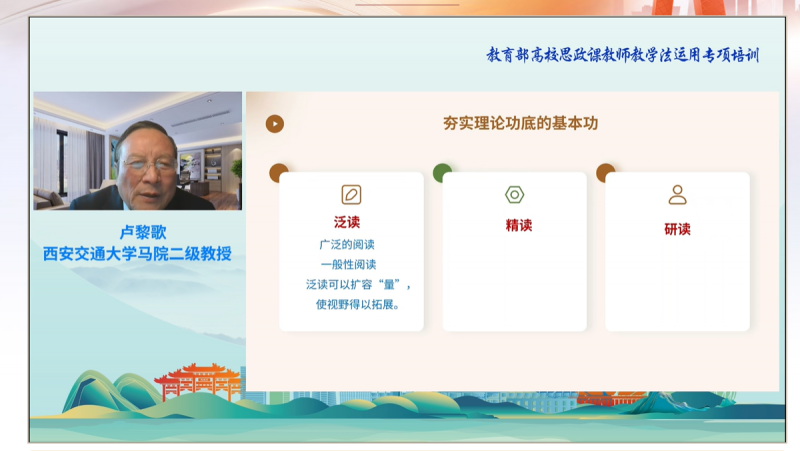Select the 精读 heading
Image resolution: width=800 pixels, height=451 pixels.
(x=519, y=226)
